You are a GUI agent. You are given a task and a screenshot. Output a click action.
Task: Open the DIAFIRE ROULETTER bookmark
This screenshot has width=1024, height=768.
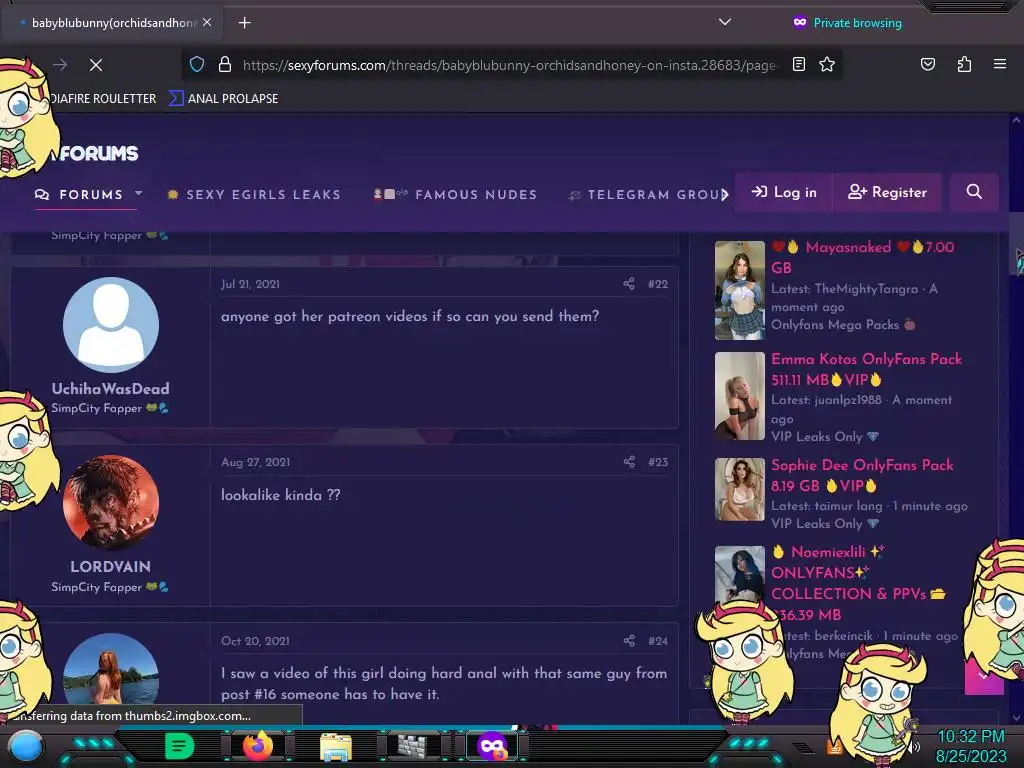point(103,99)
